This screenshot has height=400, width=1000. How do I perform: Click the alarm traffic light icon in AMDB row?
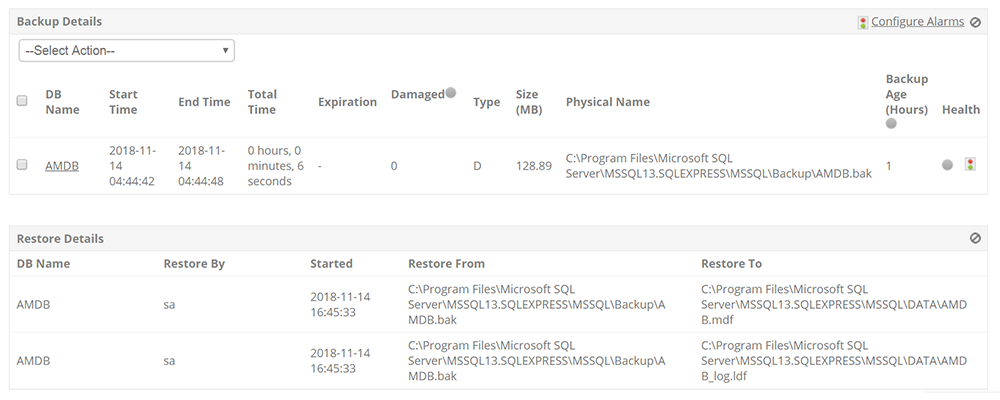click(x=970, y=165)
